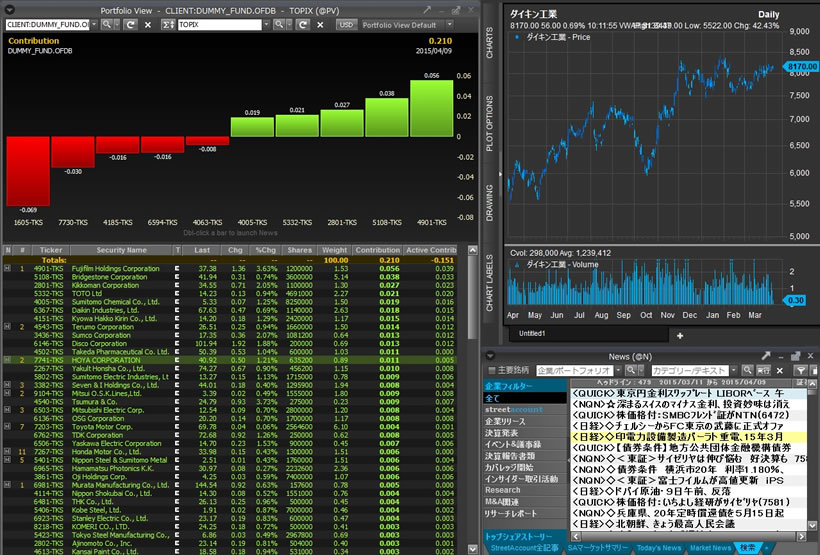Open the news filter funnel icon
This screenshot has width=820, height=555.
click(801, 370)
